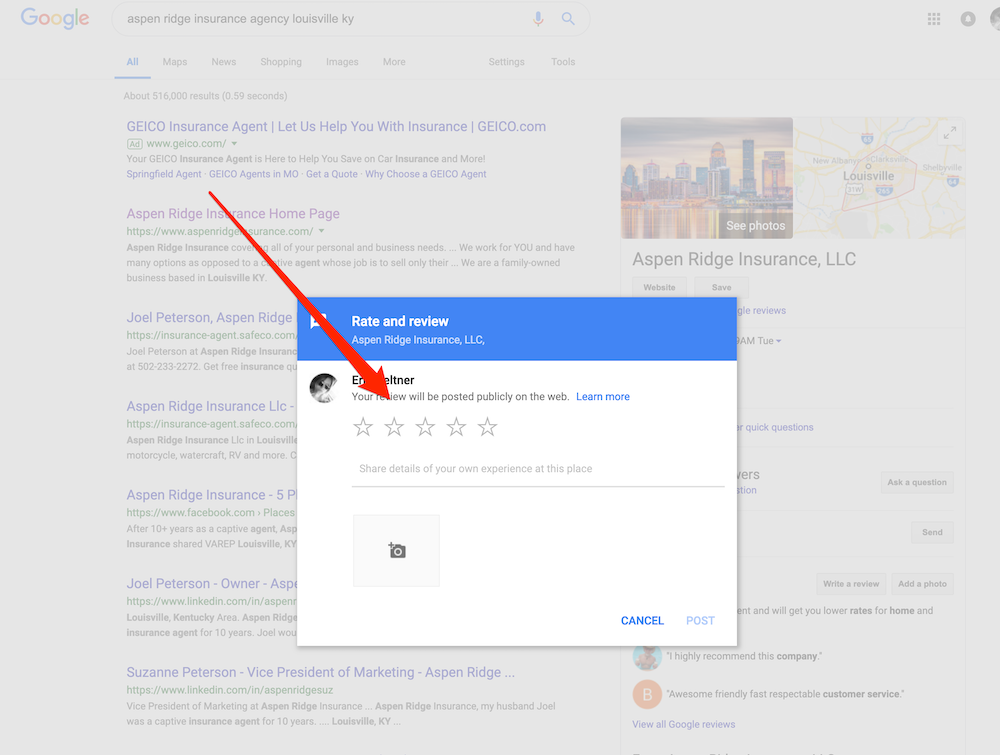The image size is (1000, 755).
Task: Cancel the review dialog
Action: 642,620
